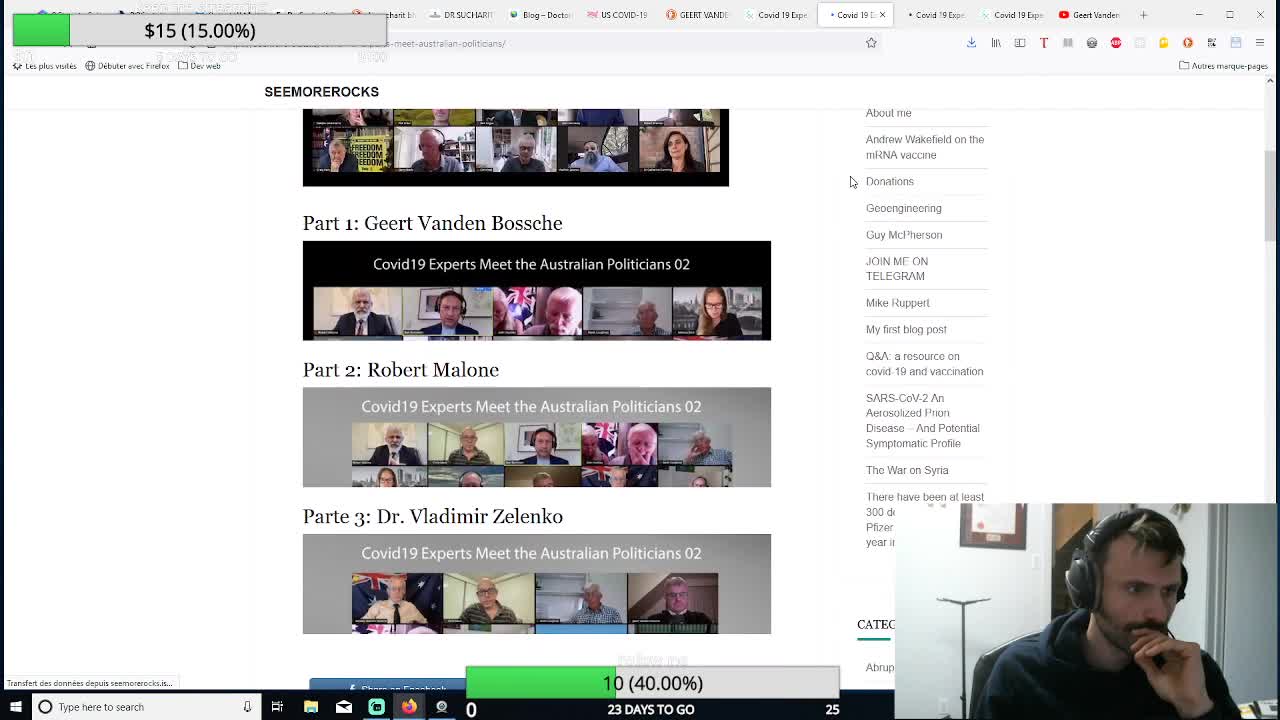Open My first blog post link
The height and width of the screenshot is (720, 1280).
pos(906,329)
